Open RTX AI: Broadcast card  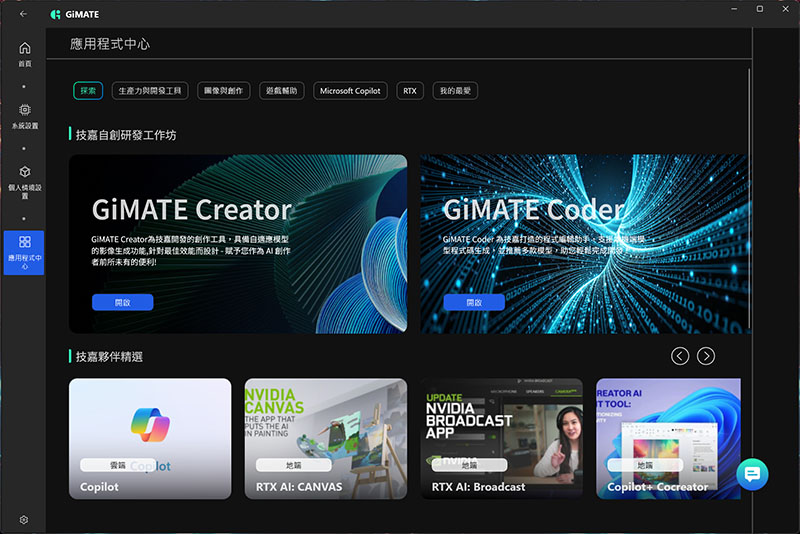[x=501, y=438]
